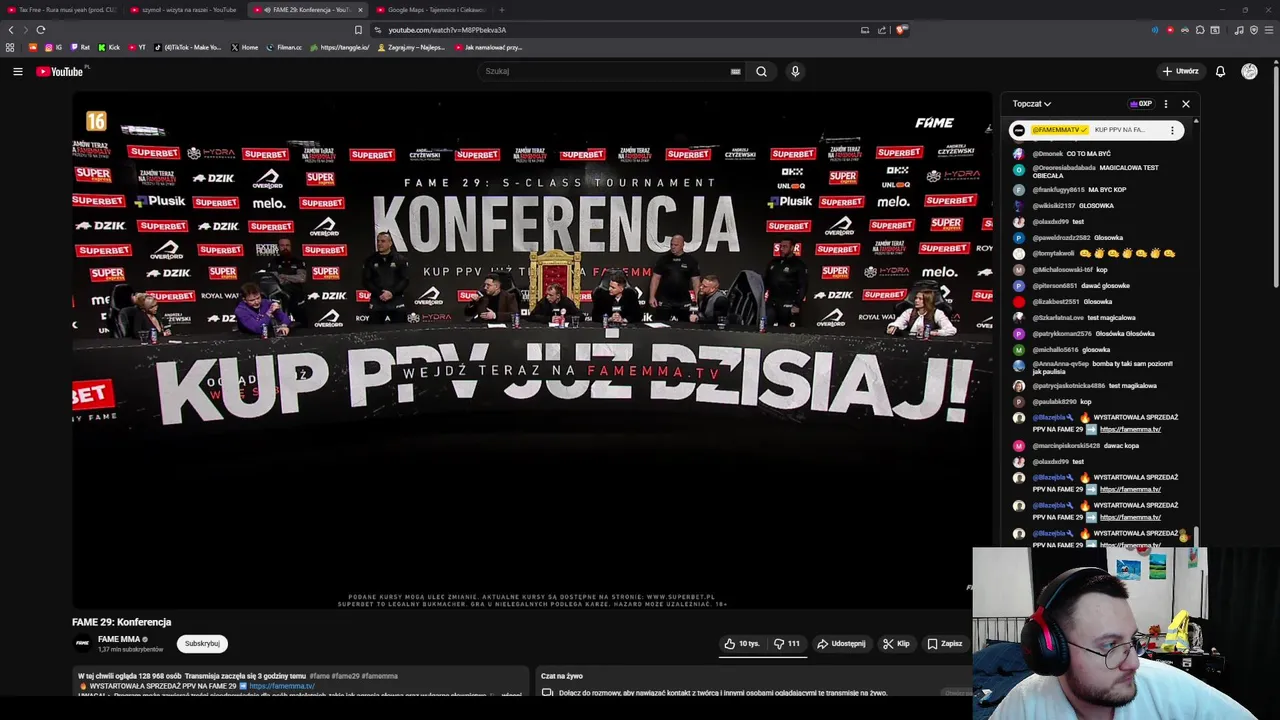Open the on-screen keyboard in search box
Screen dimensions: 1280x720
pyautogui.click(x=736, y=71)
